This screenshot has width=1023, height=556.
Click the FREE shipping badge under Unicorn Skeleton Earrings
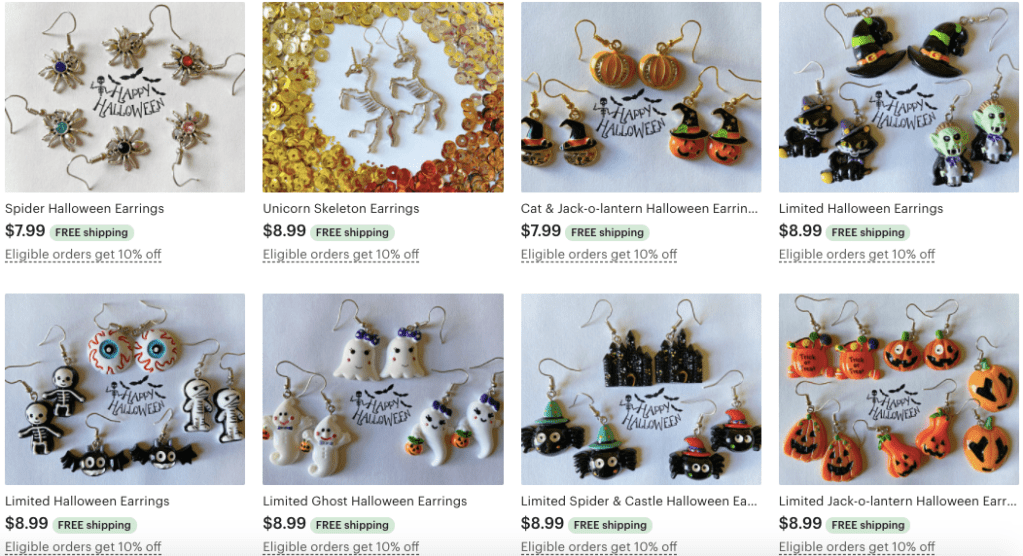[352, 232]
